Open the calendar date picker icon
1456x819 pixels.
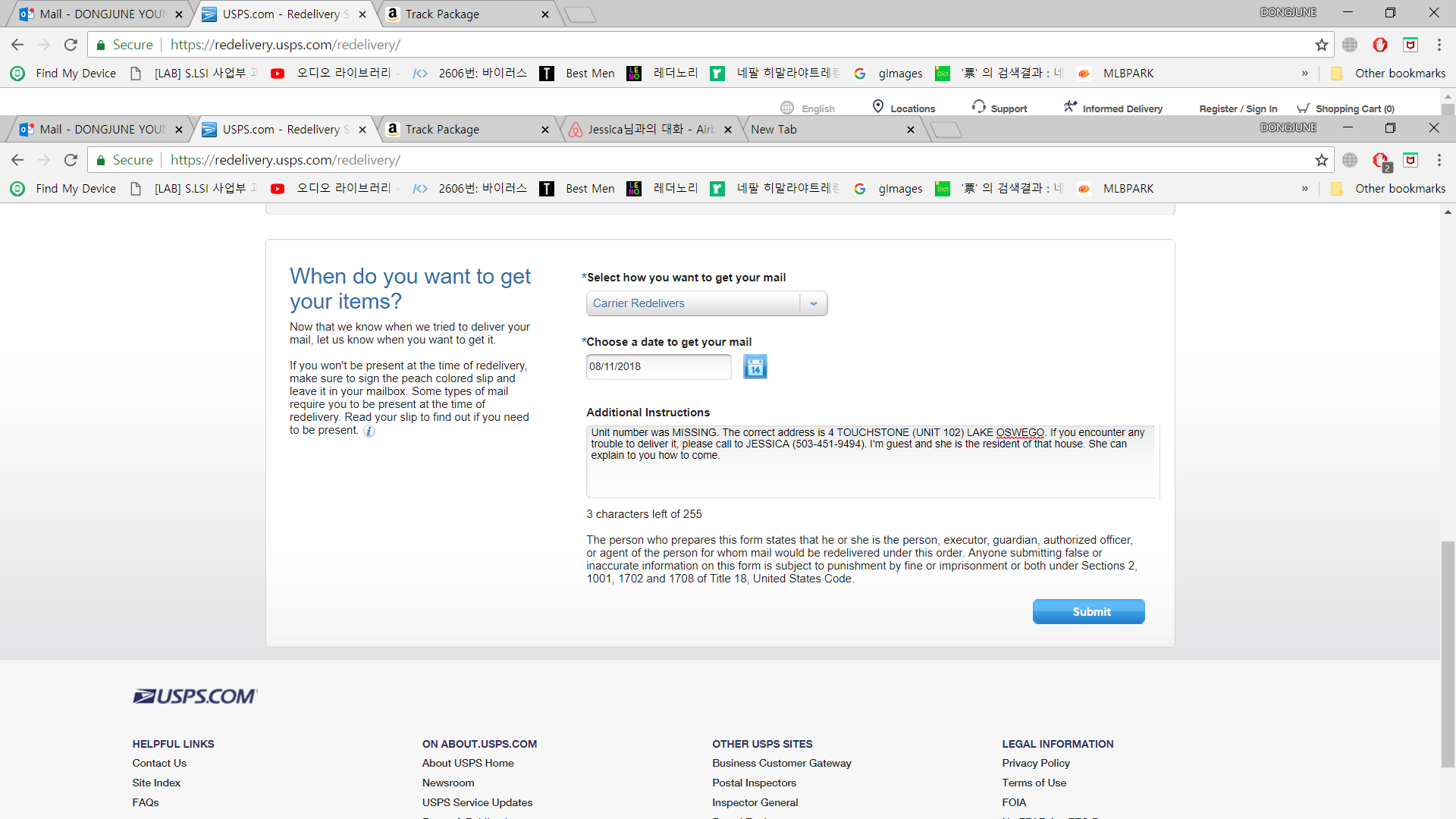click(x=755, y=367)
